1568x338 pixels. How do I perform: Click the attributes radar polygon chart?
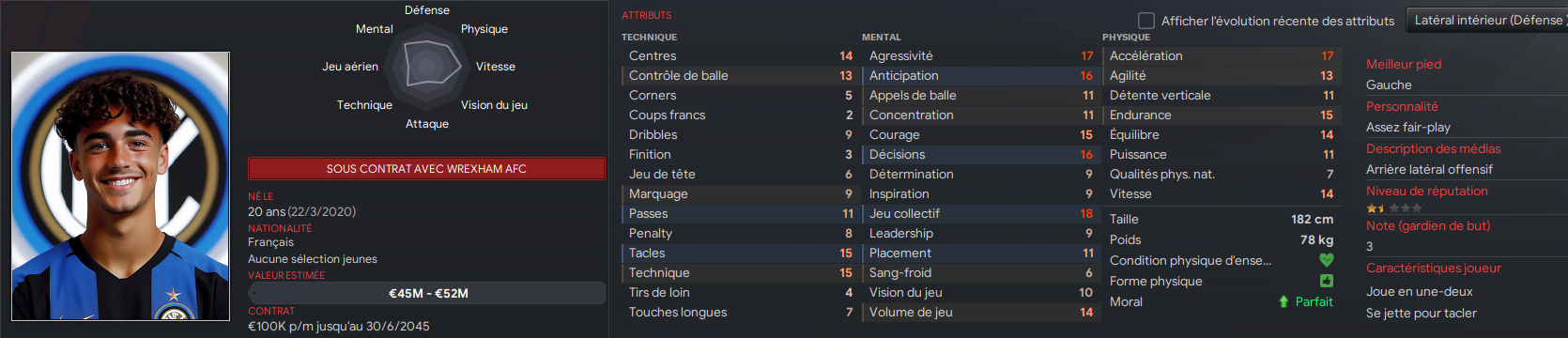[432, 66]
